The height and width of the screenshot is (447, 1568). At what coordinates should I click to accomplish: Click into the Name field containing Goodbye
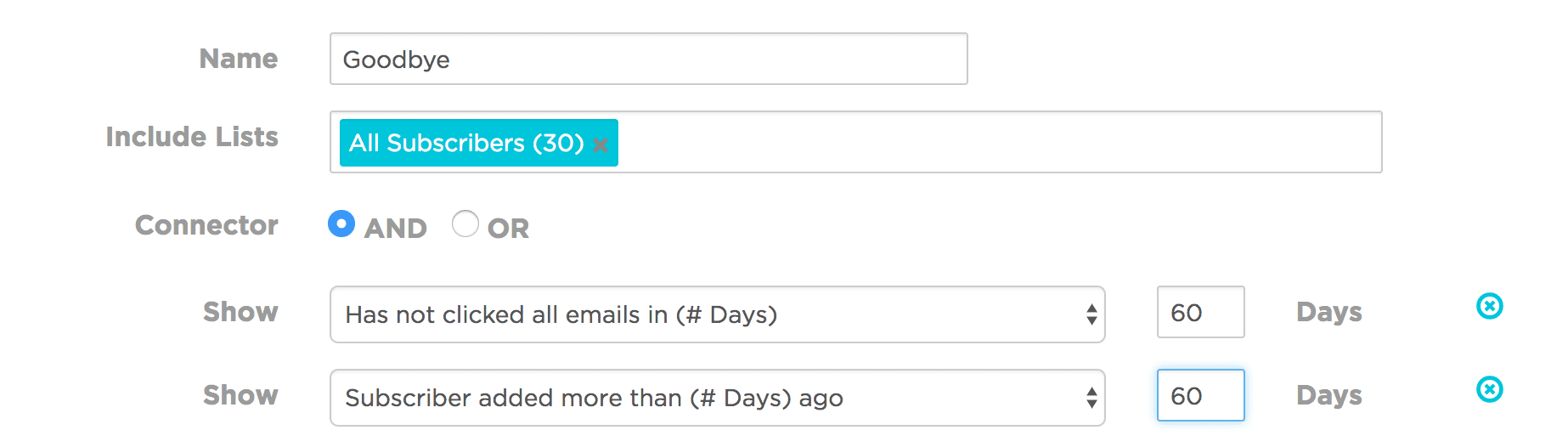648,59
